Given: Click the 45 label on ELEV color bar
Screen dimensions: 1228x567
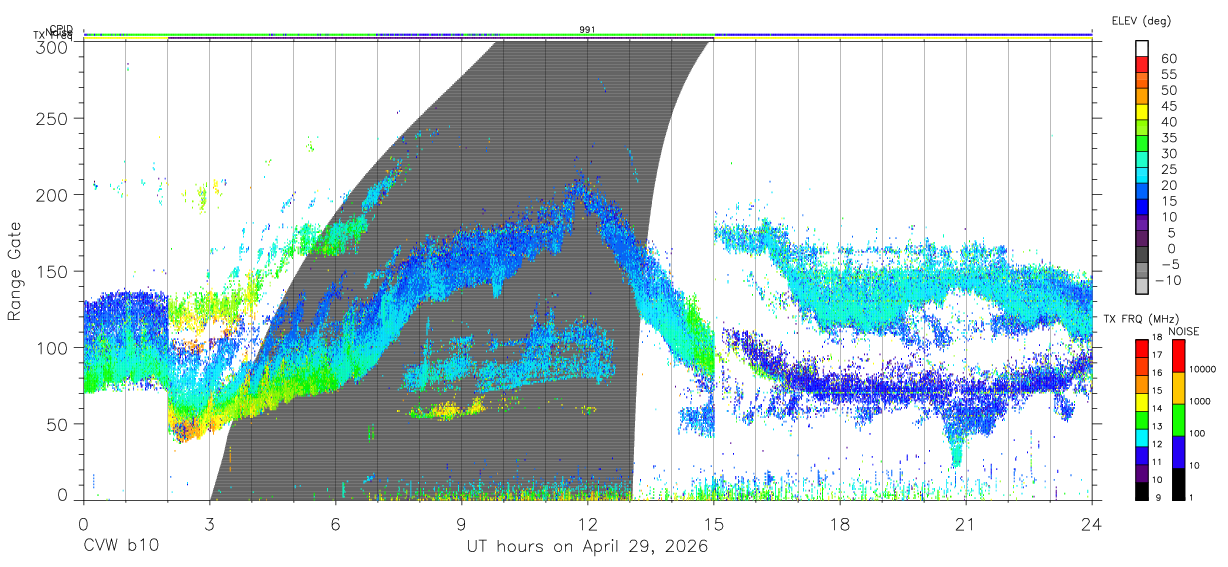Looking at the screenshot, I should point(1168,106).
